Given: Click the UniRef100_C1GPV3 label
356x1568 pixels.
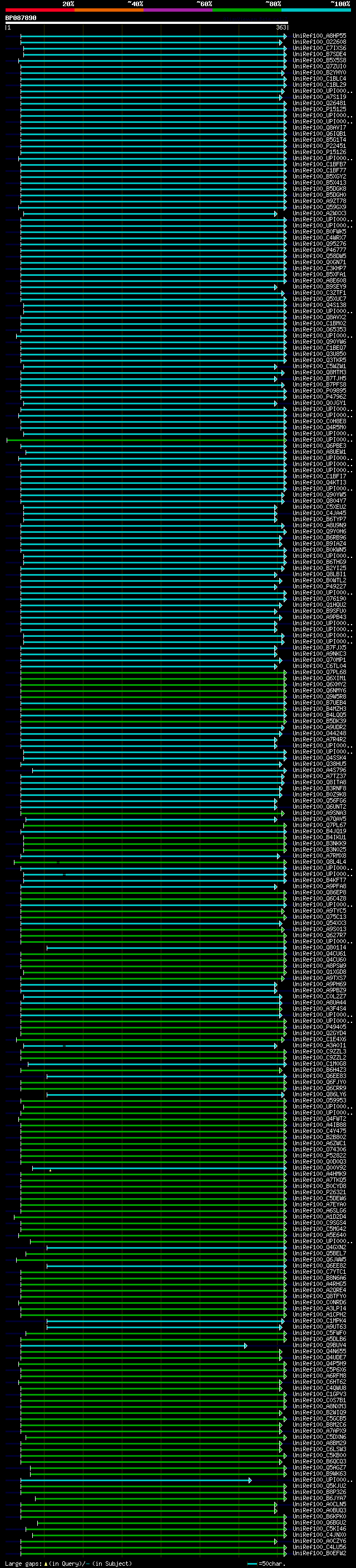Looking at the screenshot, I should pos(319,1394).
